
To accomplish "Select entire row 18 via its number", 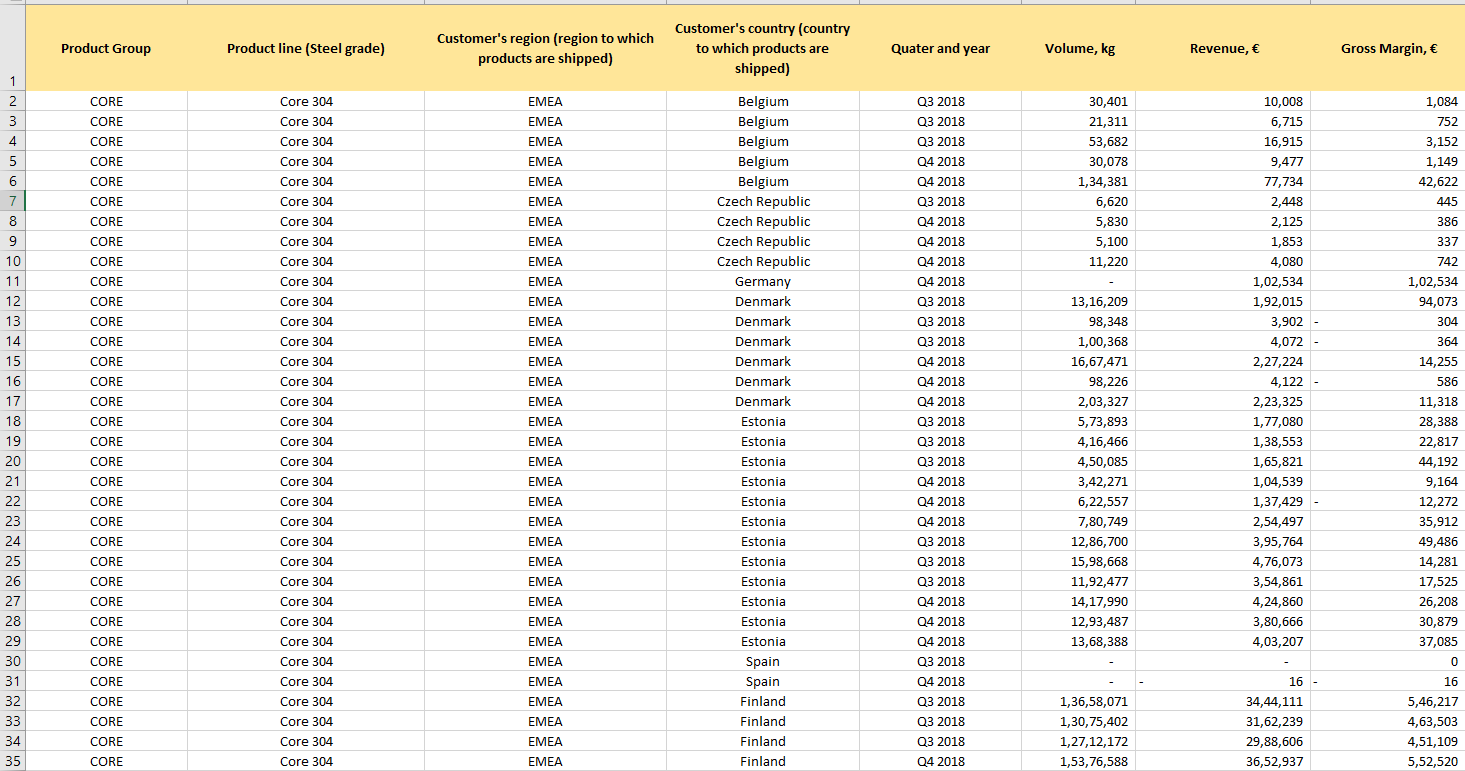I will click(x=12, y=421).
